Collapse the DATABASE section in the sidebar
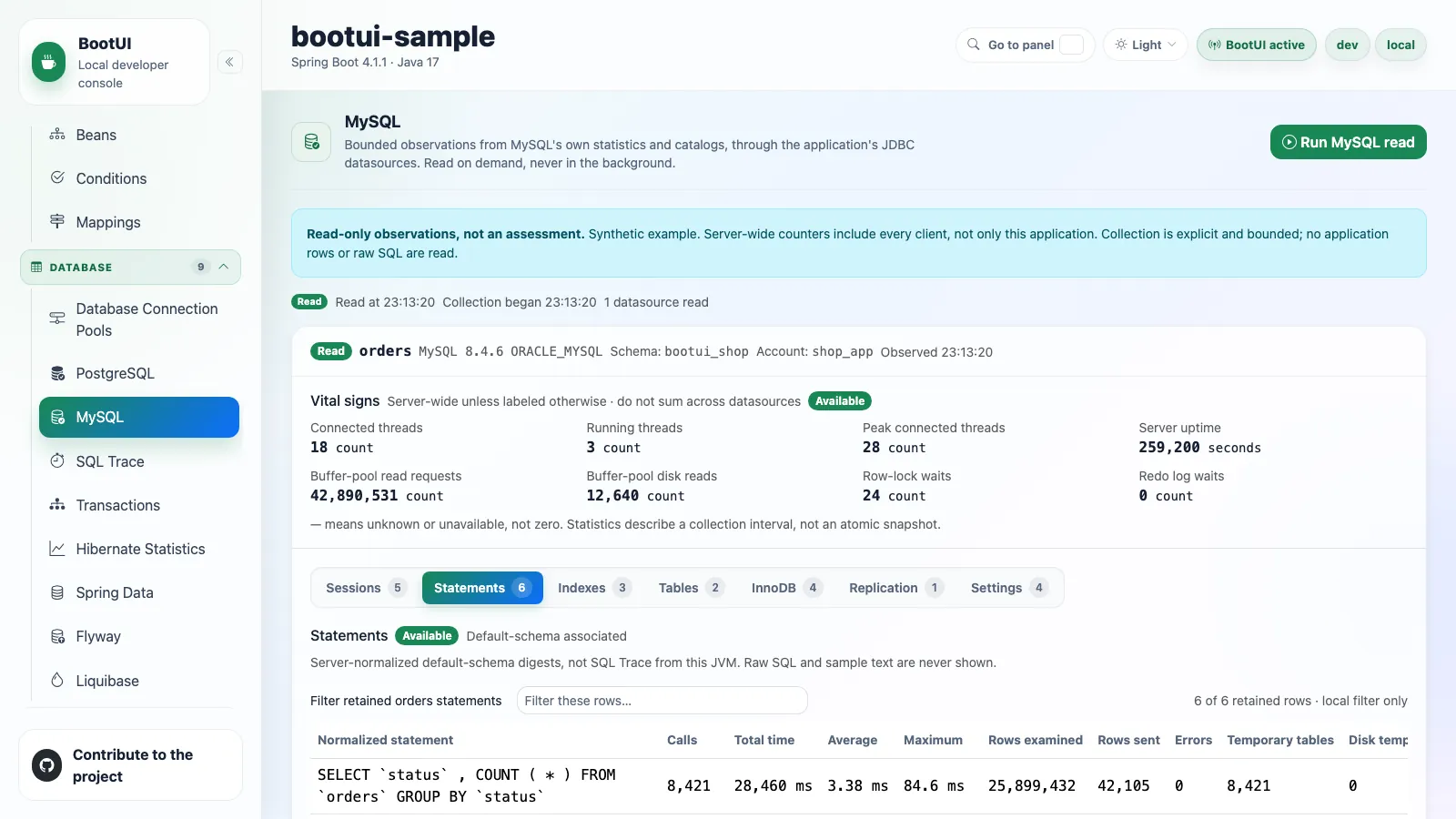 [130, 267]
